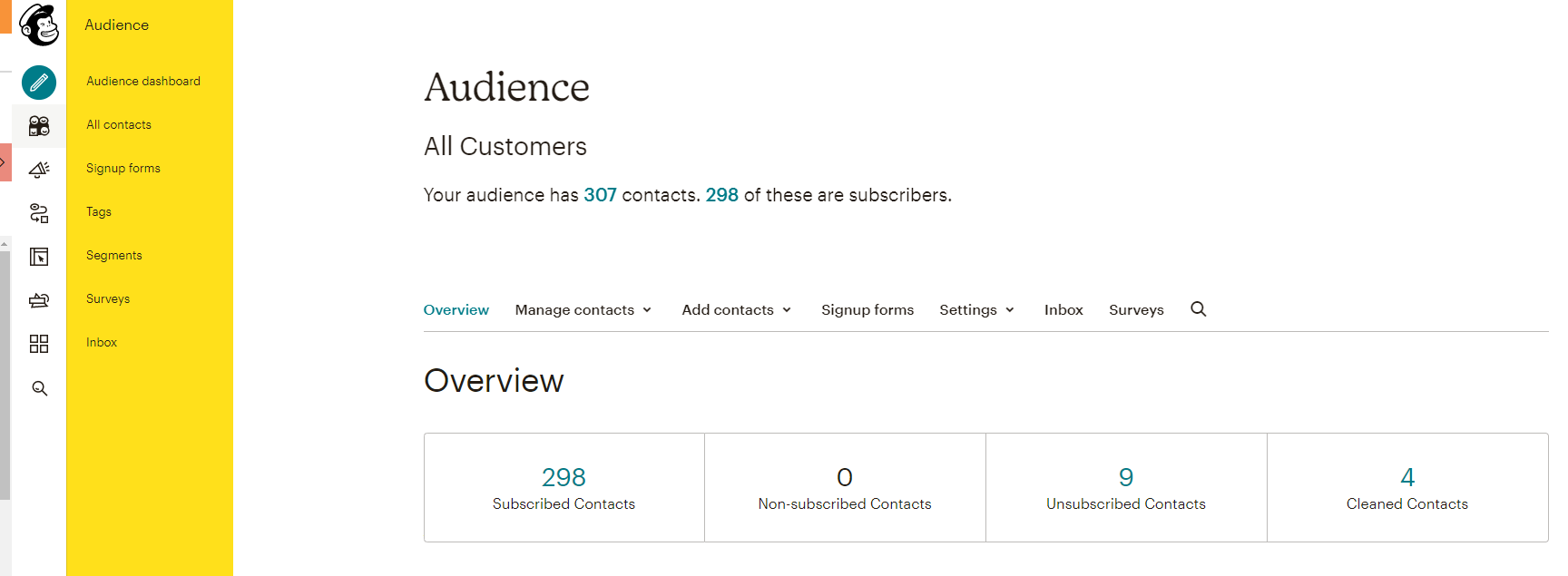Click the 307 contacts link
Screen dimensions: 1568x576
600,195
